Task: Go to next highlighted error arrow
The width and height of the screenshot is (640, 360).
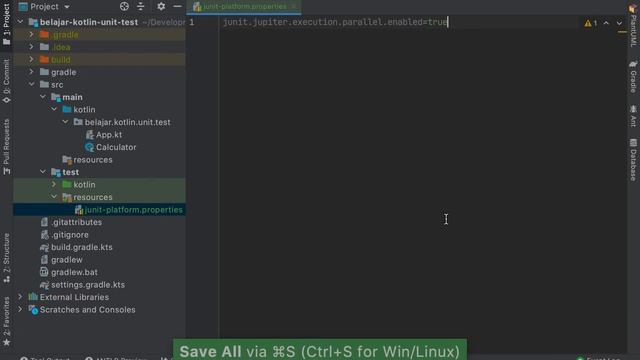Action: point(619,23)
